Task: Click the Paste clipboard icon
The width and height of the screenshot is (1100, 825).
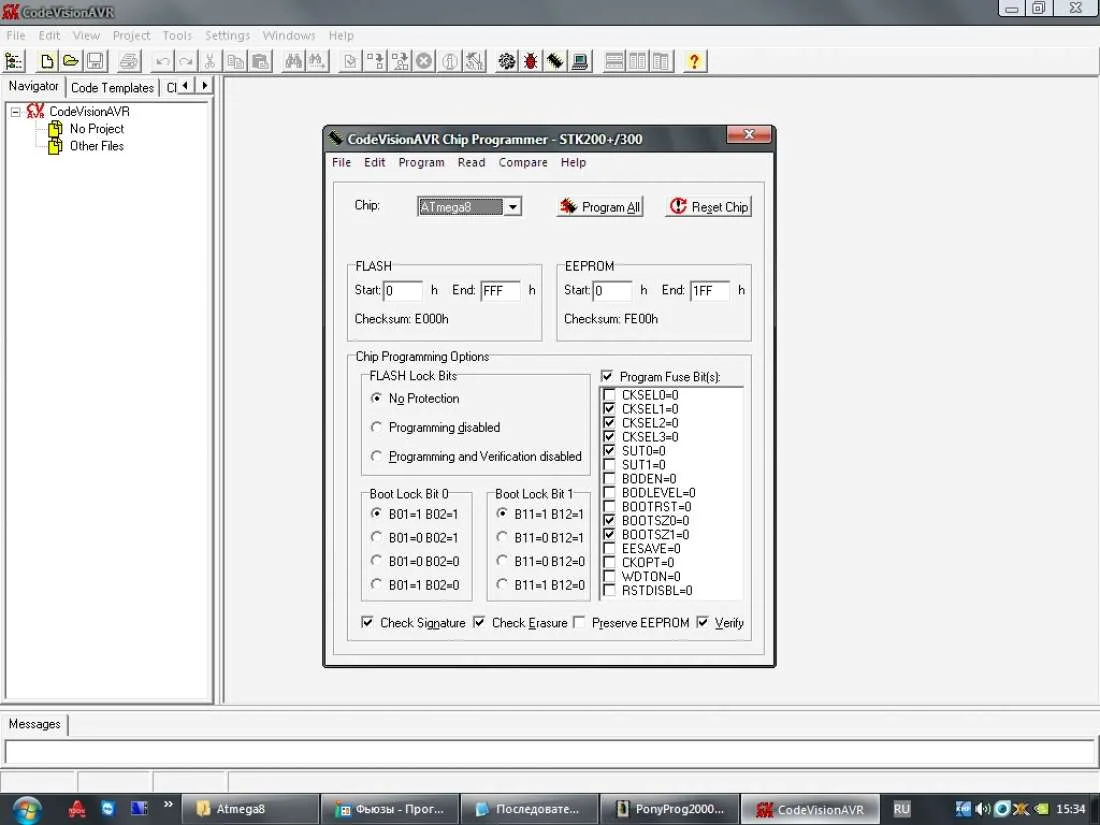Action: point(260,62)
